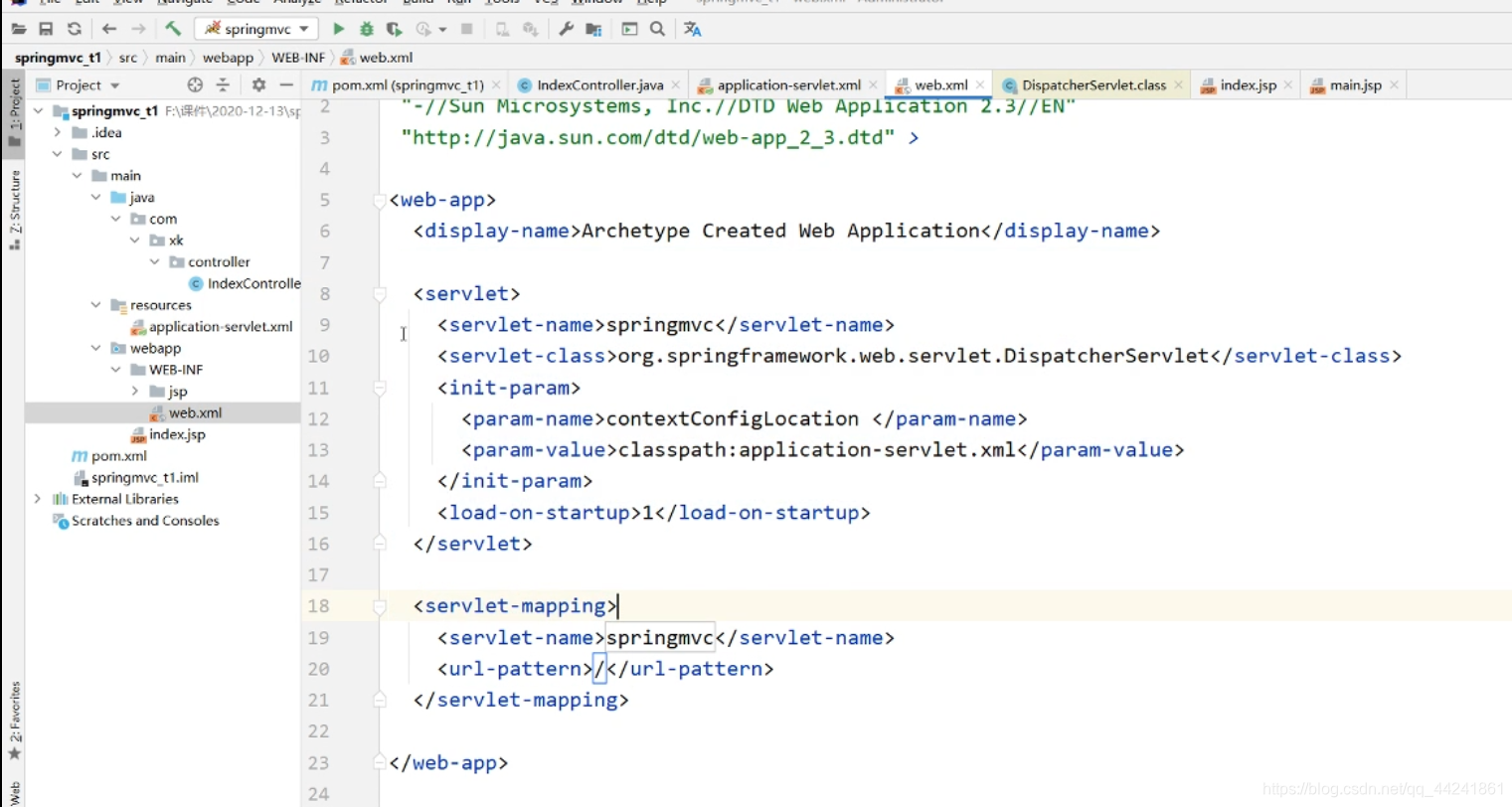The width and height of the screenshot is (1512, 807).
Task: Hide the Project panel with minus icon
Action: coord(286,85)
